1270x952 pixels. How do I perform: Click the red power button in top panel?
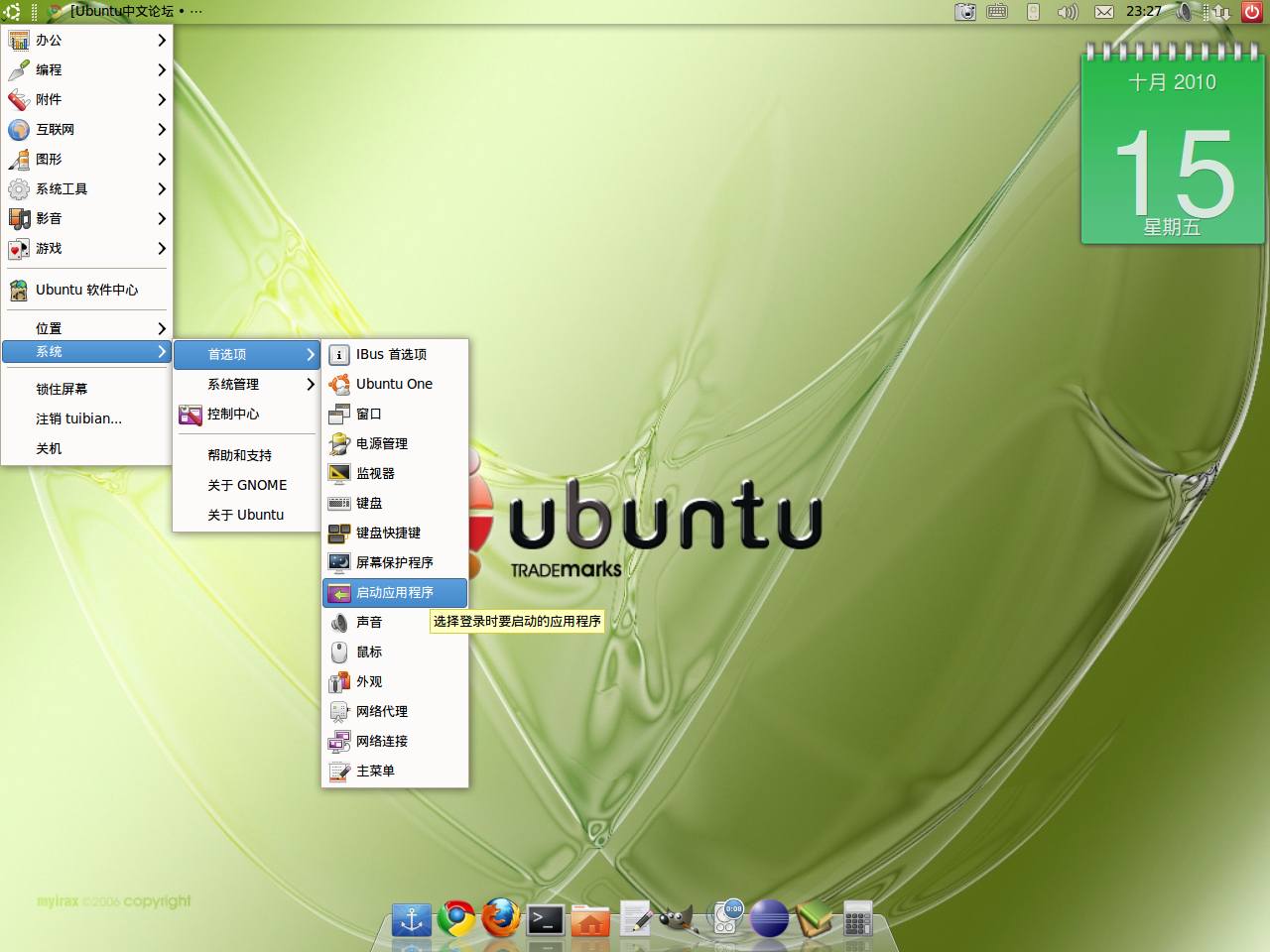[1252, 12]
